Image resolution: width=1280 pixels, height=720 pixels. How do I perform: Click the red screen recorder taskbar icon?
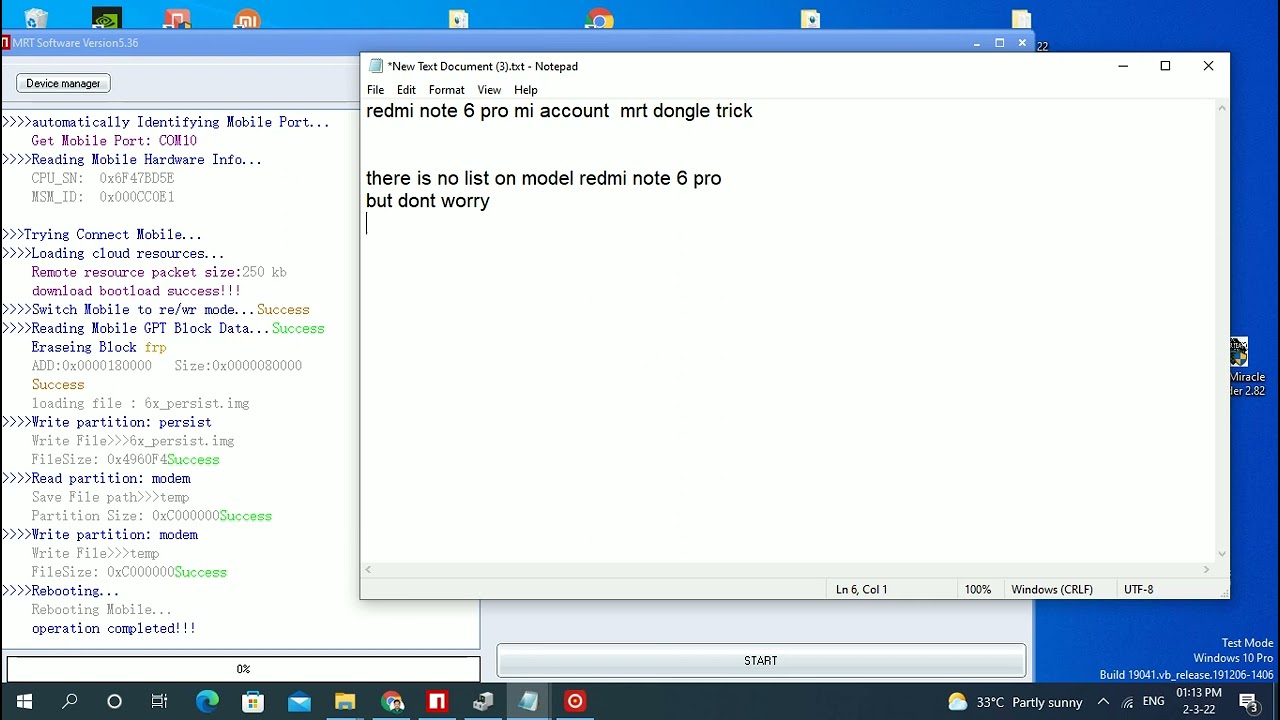pos(575,702)
